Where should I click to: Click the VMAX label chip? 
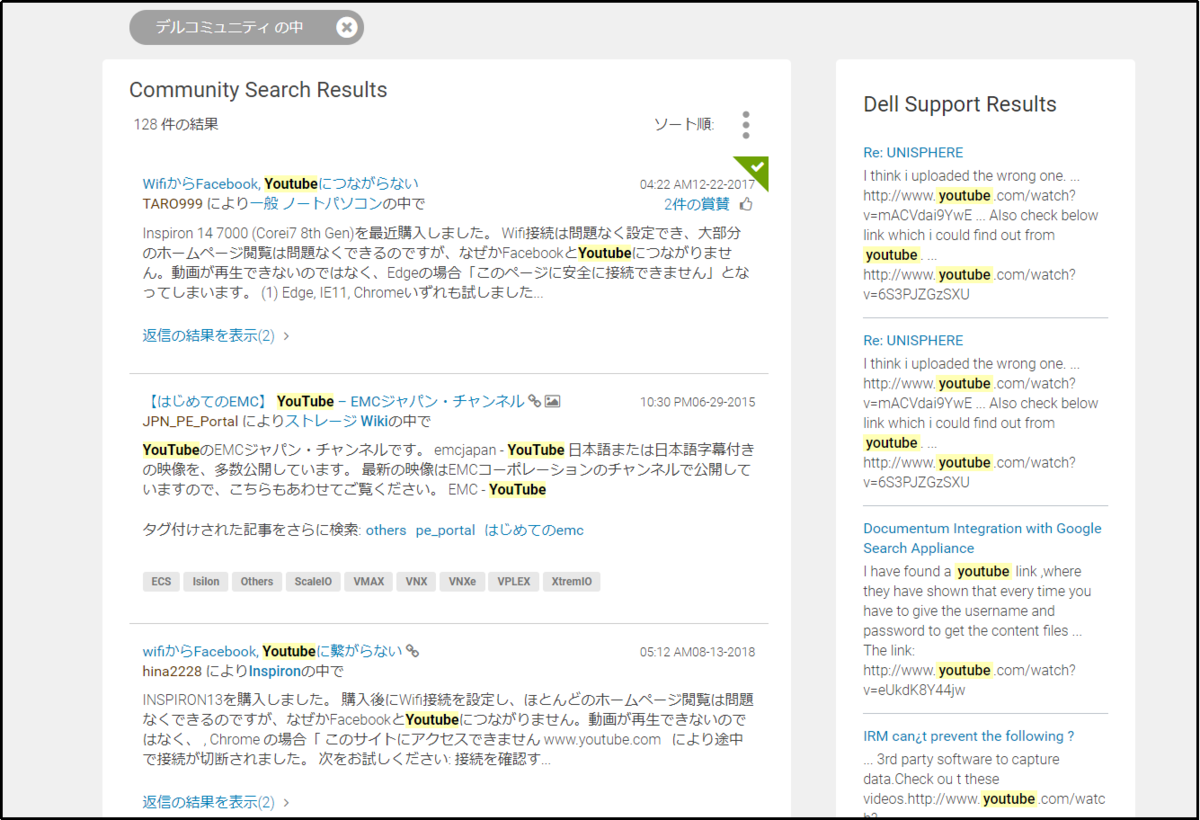368,582
